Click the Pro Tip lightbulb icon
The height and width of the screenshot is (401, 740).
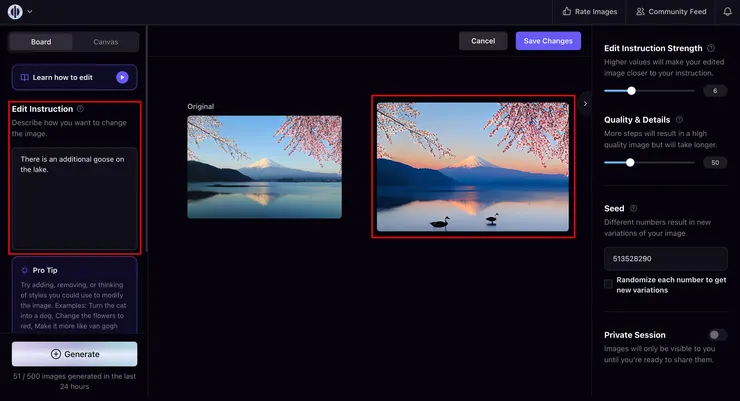click(x=25, y=270)
